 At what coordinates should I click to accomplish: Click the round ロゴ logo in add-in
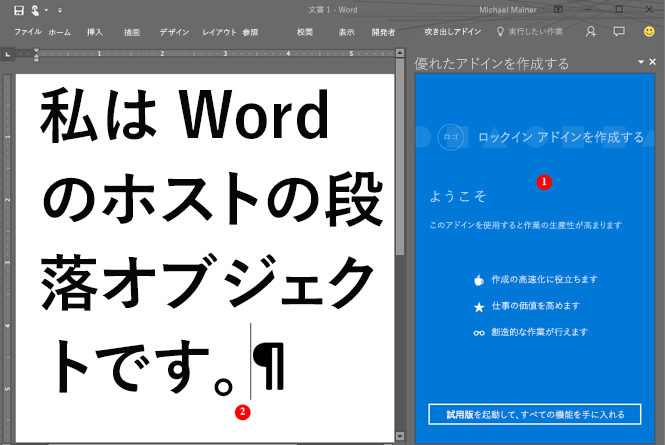(450, 137)
